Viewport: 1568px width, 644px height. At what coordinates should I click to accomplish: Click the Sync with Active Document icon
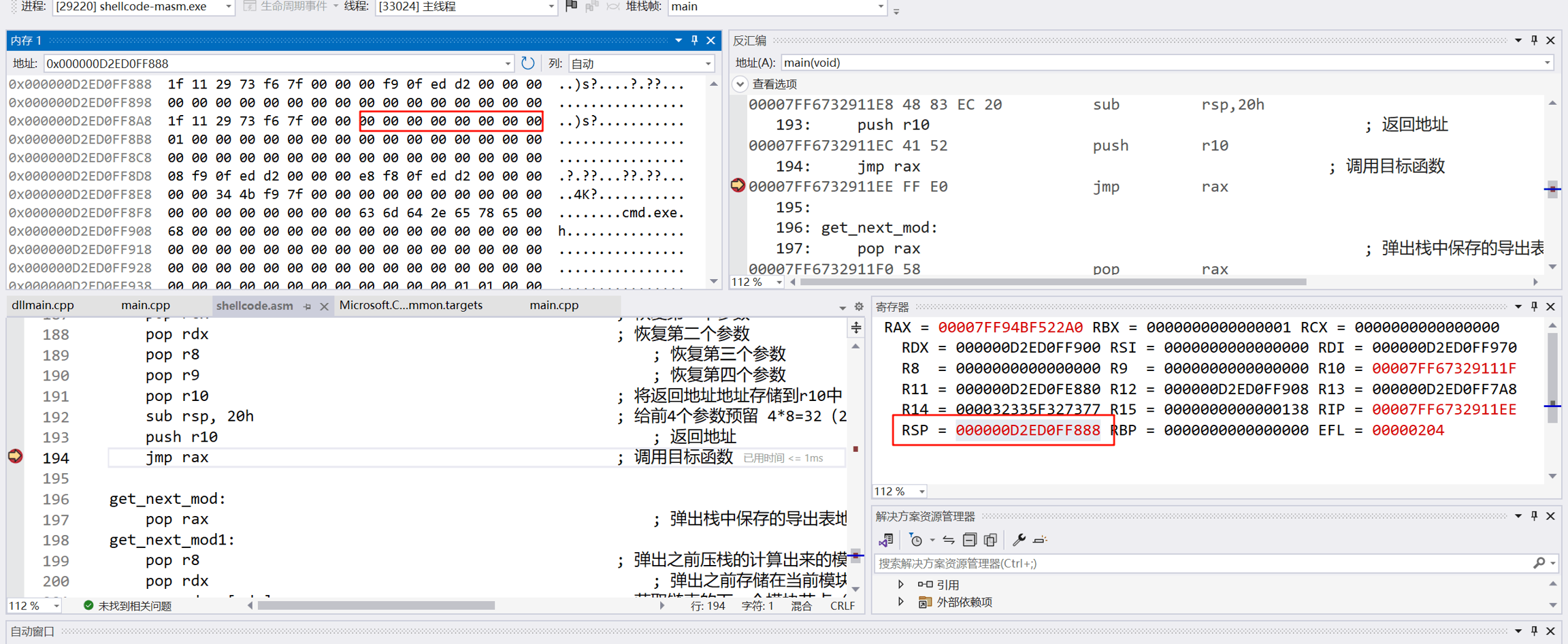(948, 540)
